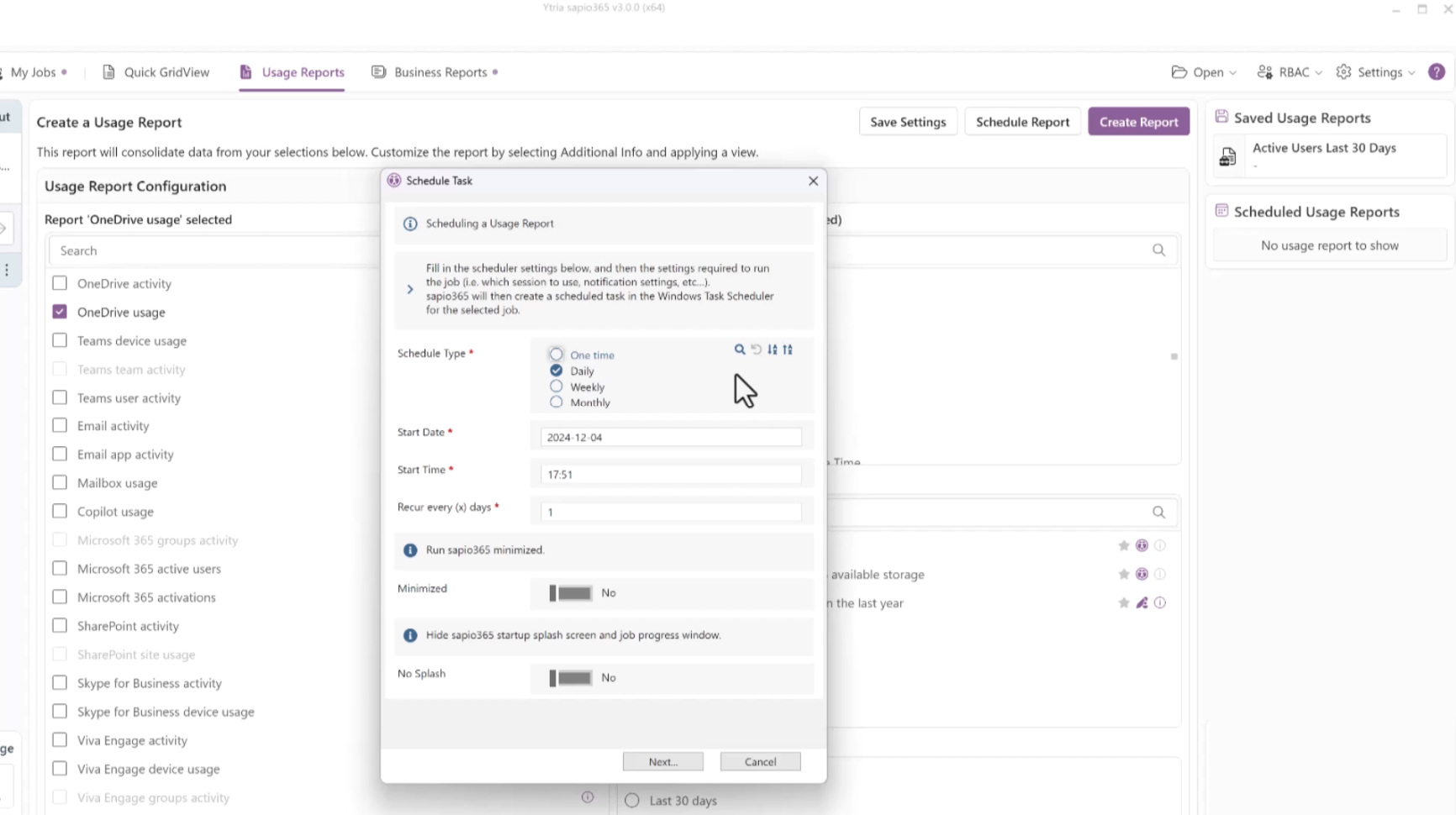Toggle the Minimized switch
The image size is (1456, 815).
[570, 593]
